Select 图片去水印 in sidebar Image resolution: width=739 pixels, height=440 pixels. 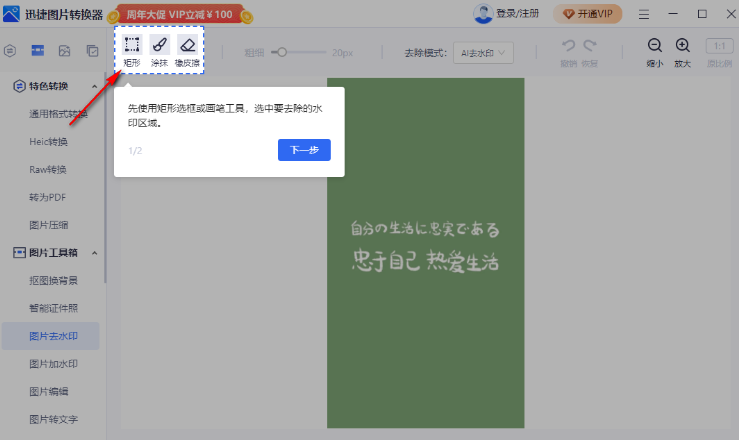click(50, 336)
